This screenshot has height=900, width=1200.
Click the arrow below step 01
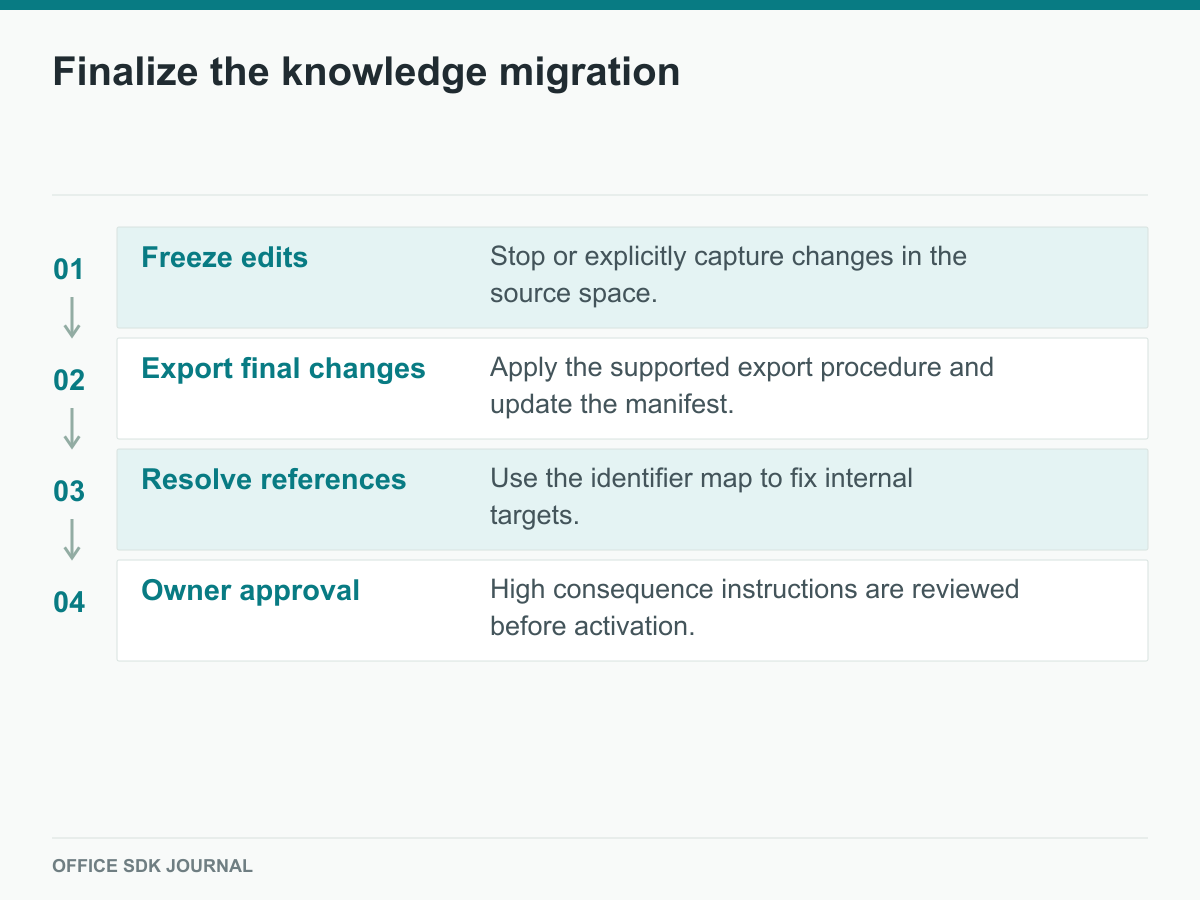(71, 317)
